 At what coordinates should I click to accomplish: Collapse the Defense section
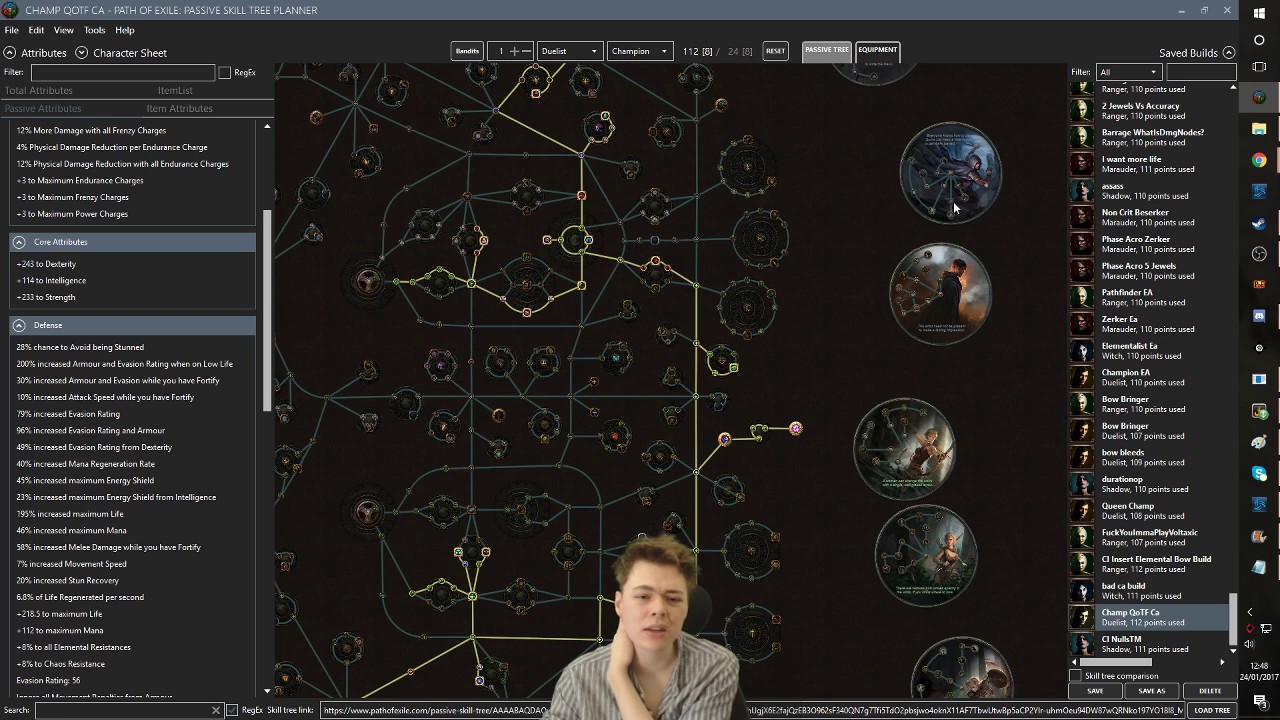tap(19, 325)
